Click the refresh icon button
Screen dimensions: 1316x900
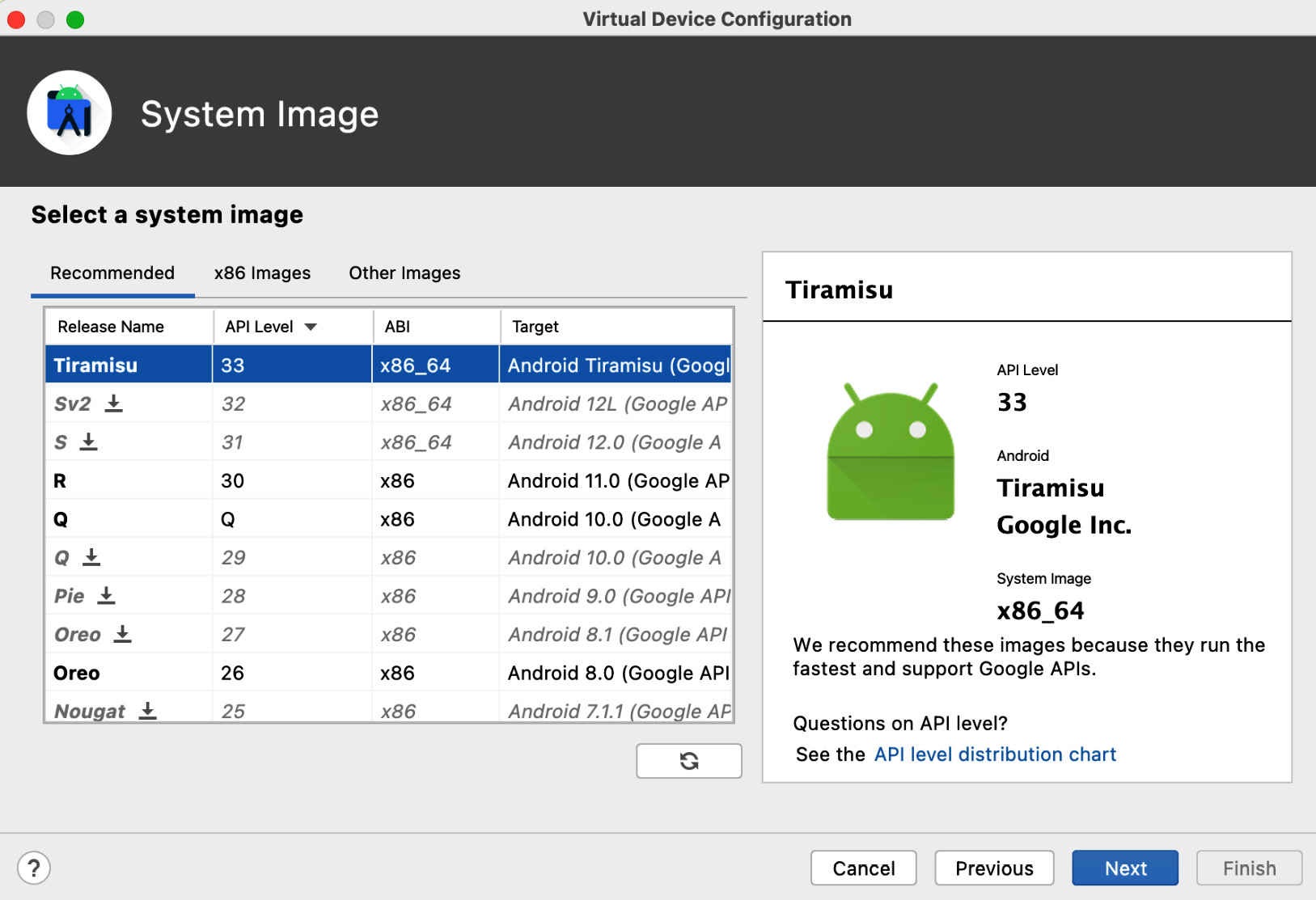click(x=689, y=761)
